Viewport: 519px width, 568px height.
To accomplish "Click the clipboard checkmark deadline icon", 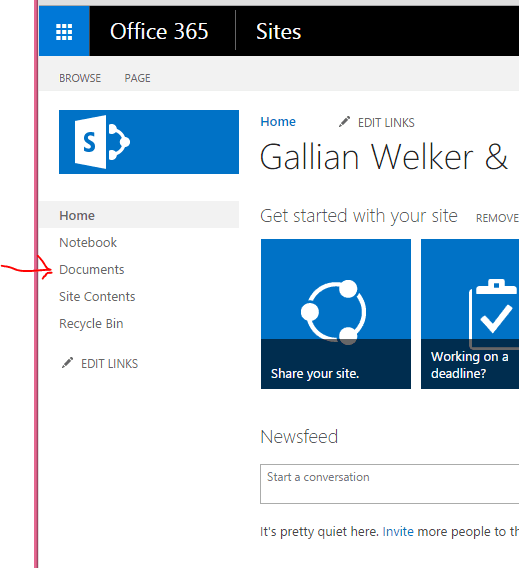I will pos(493,313).
